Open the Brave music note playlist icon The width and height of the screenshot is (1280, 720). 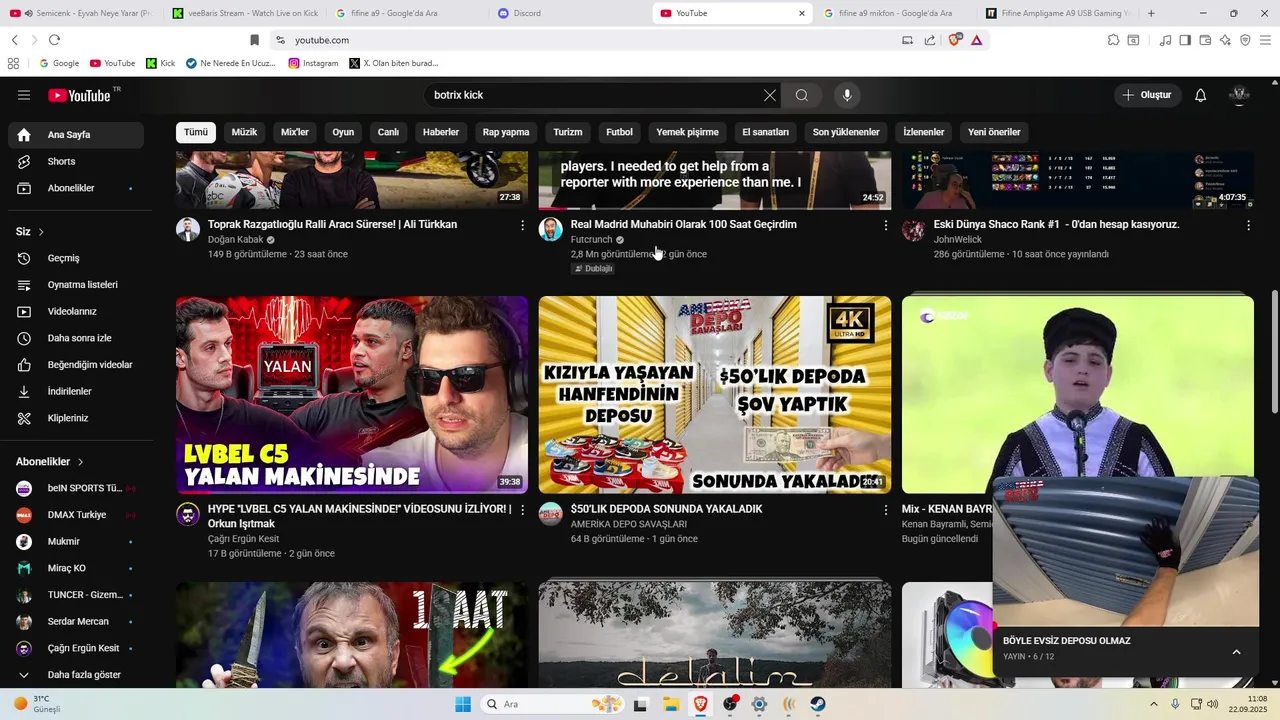click(1165, 40)
